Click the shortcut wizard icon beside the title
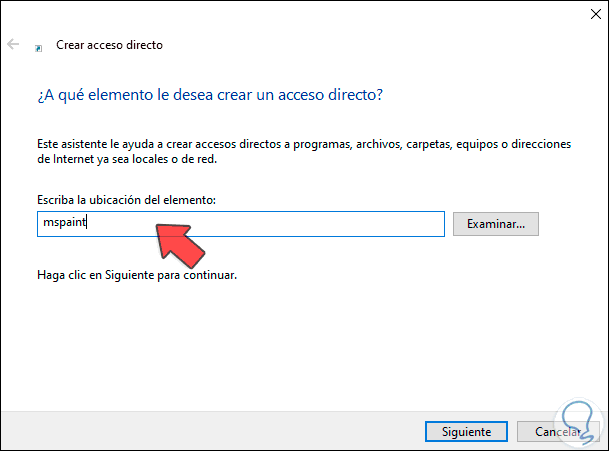609x451 pixels. click(38, 46)
